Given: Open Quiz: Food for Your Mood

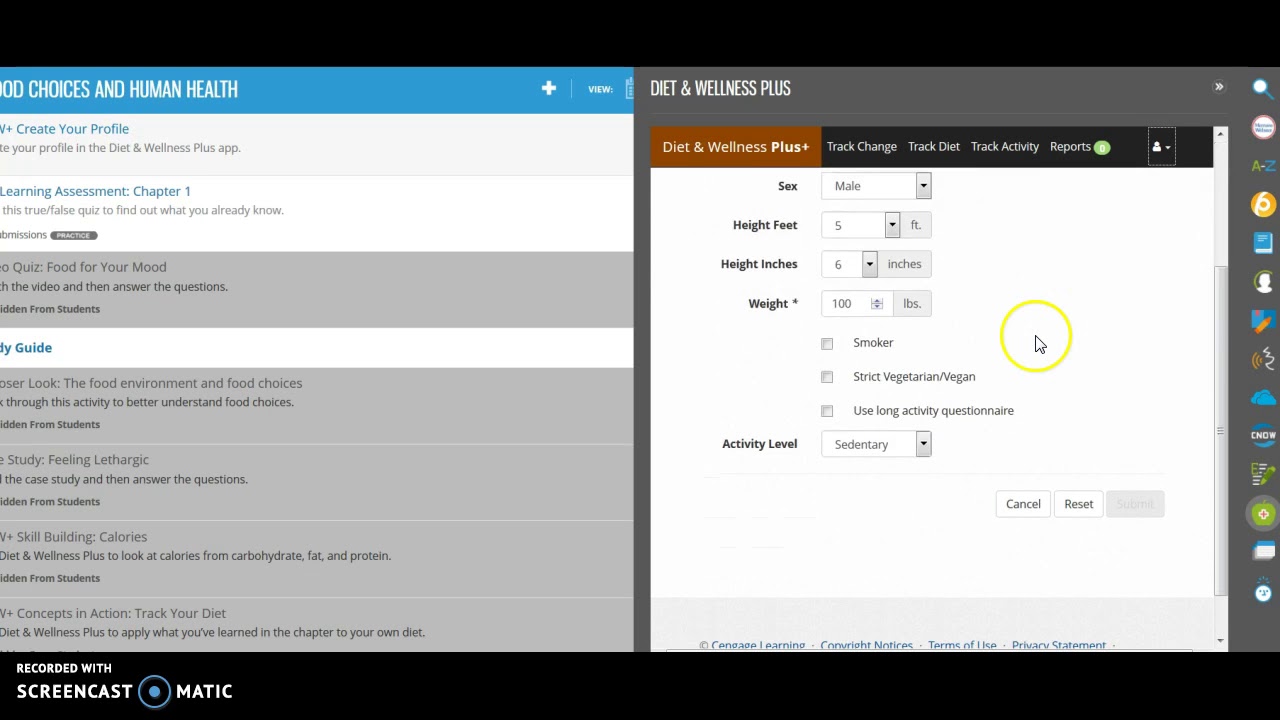Looking at the screenshot, I should click(83, 267).
